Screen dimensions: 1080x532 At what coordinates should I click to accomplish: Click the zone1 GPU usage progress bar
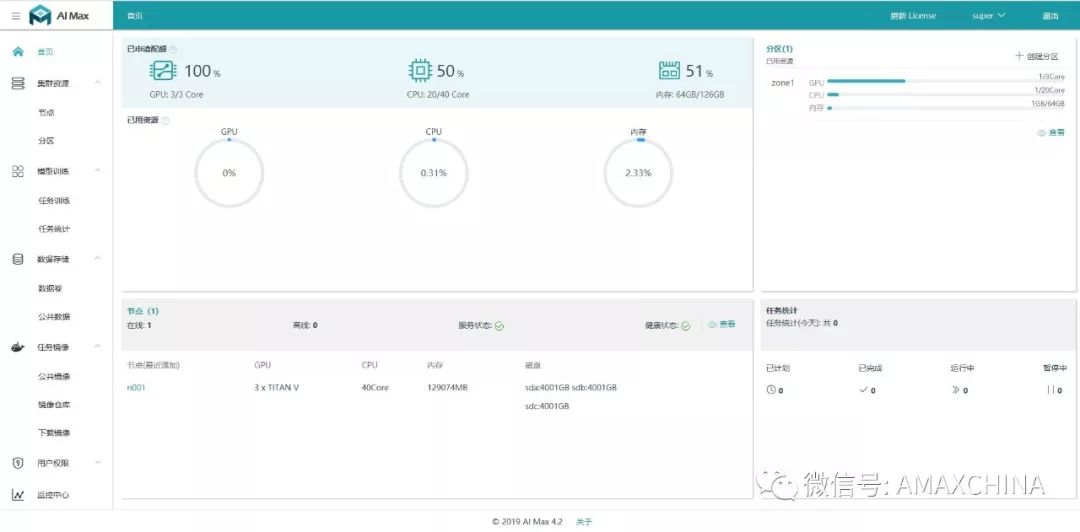(x=946, y=81)
